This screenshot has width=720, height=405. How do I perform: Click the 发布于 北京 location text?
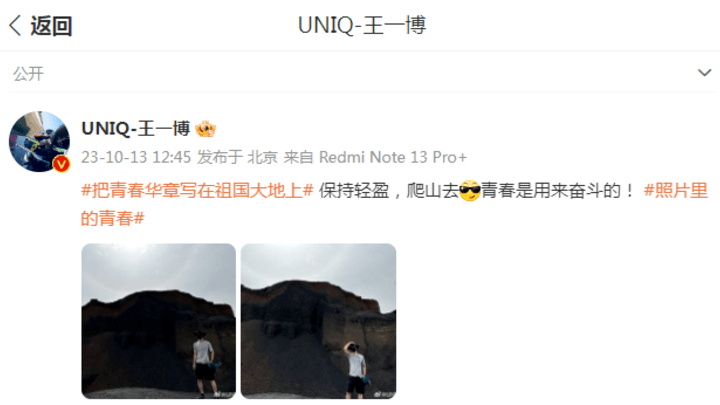pos(237,157)
